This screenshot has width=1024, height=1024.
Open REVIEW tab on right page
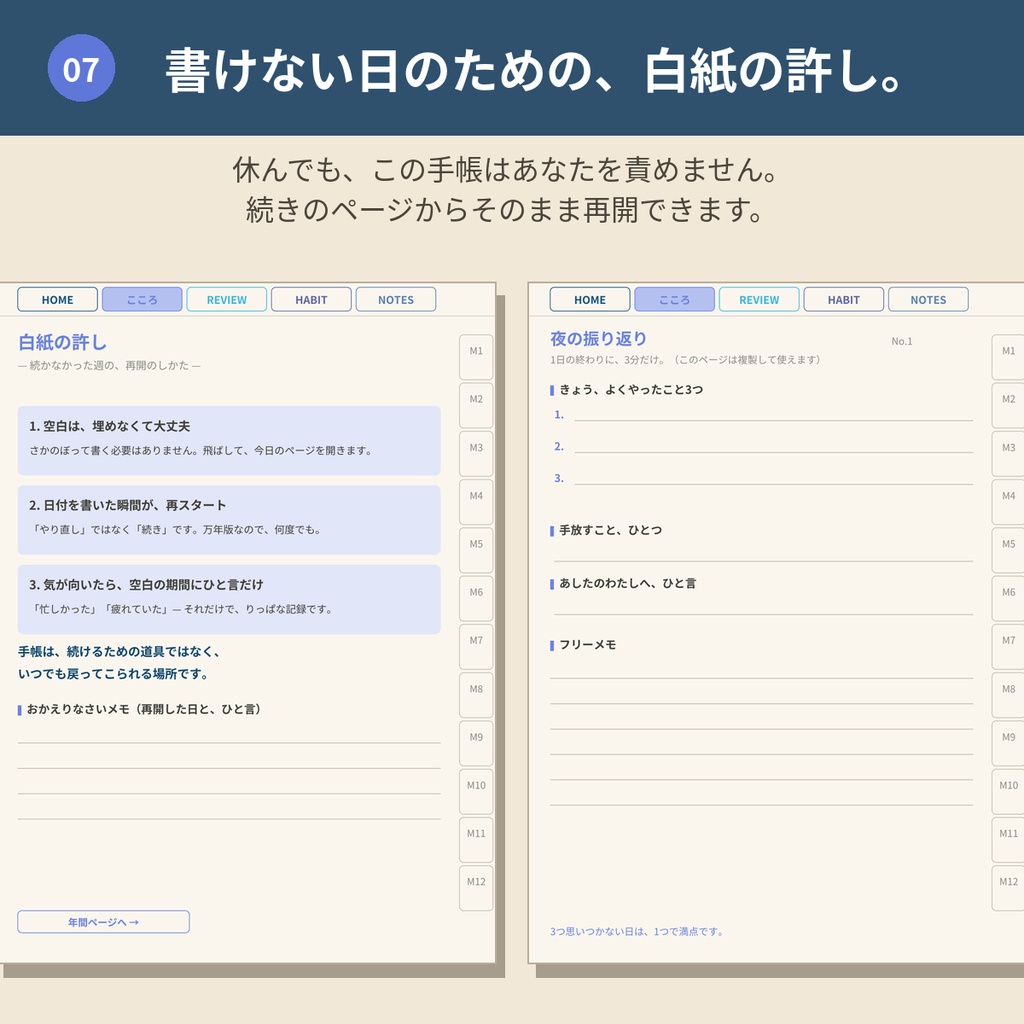click(759, 300)
